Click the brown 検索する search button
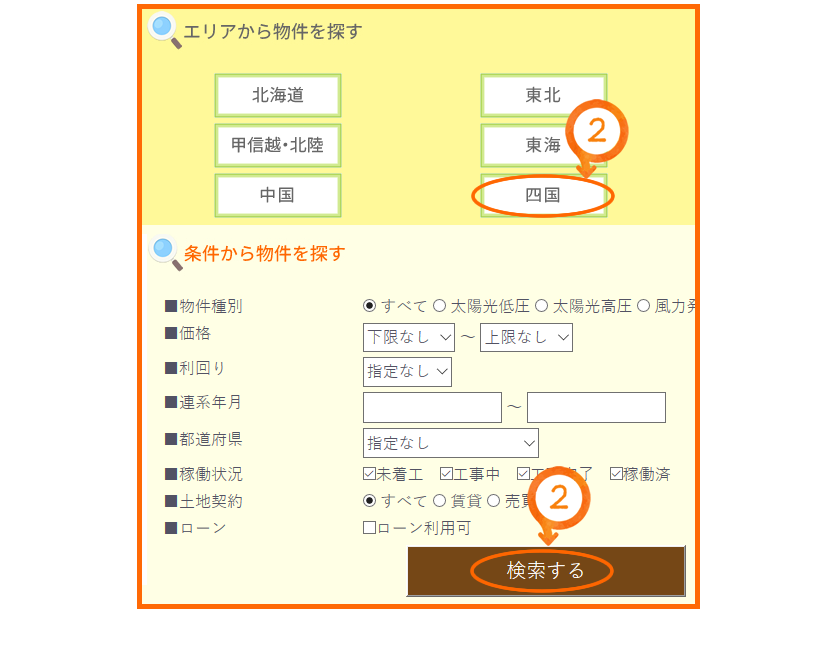 [x=546, y=571]
